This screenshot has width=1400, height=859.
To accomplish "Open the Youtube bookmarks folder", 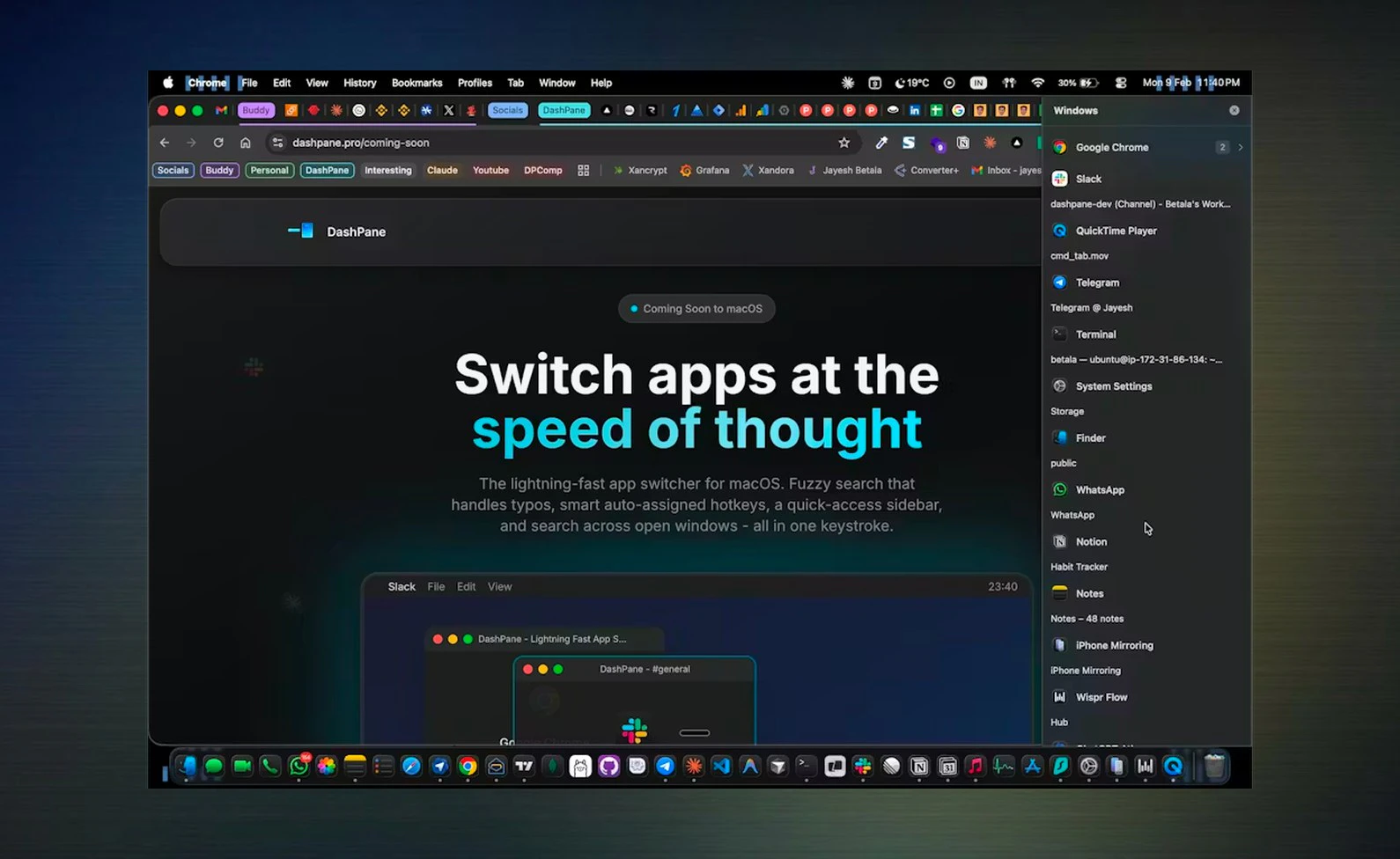I will tap(490, 171).
